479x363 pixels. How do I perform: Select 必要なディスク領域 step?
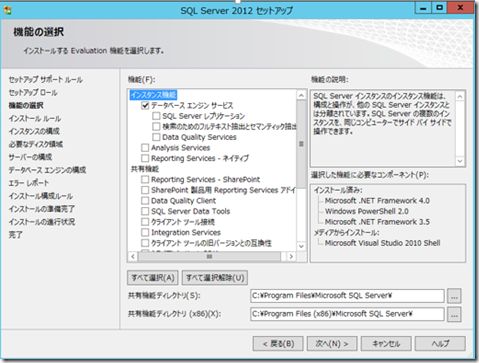click(x=36, y=144)
